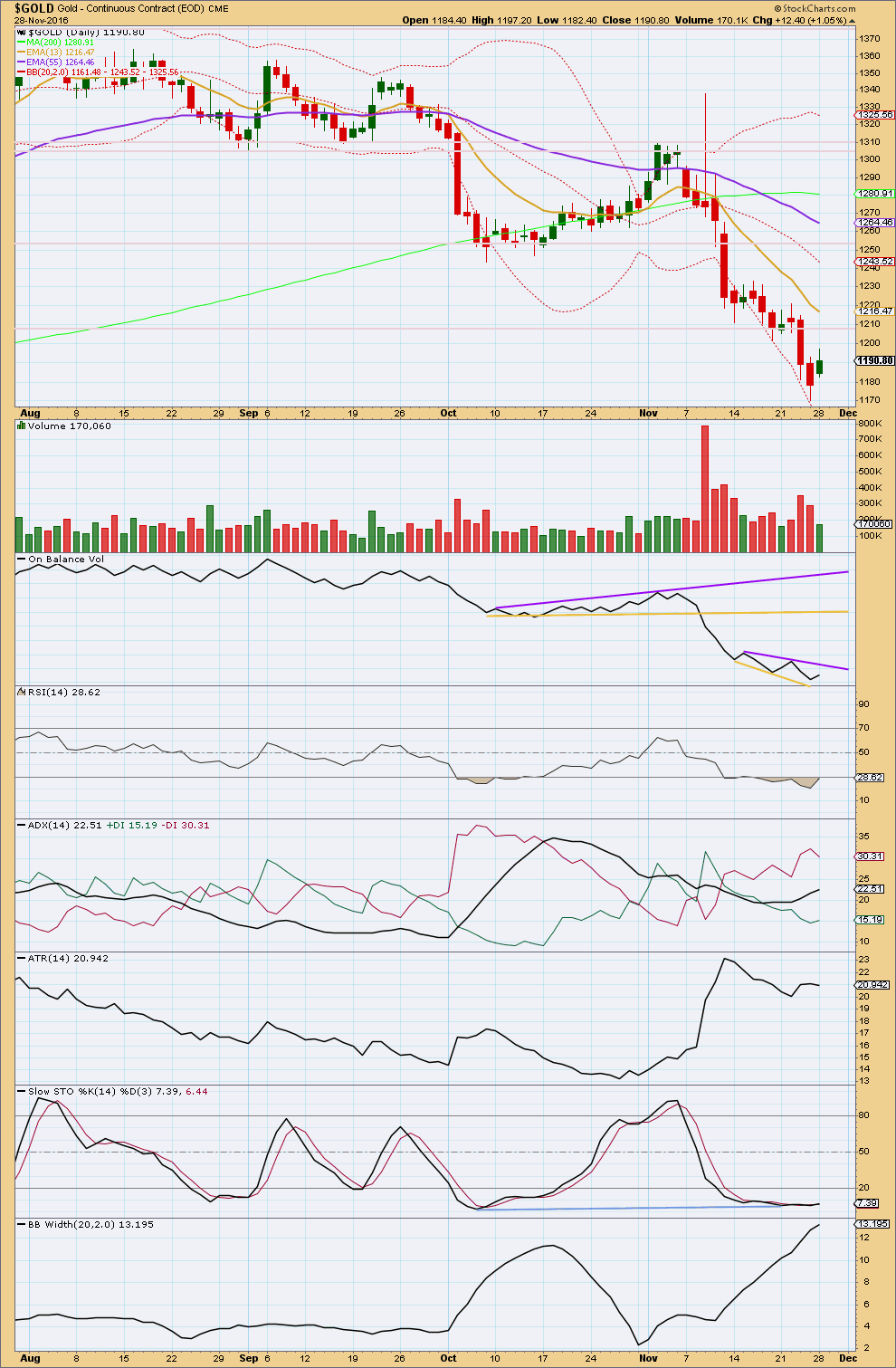The width and height of the screenshot is (896, 1368).
Task: Click the 1280.91 MA price tag
Action: [875, 193]
